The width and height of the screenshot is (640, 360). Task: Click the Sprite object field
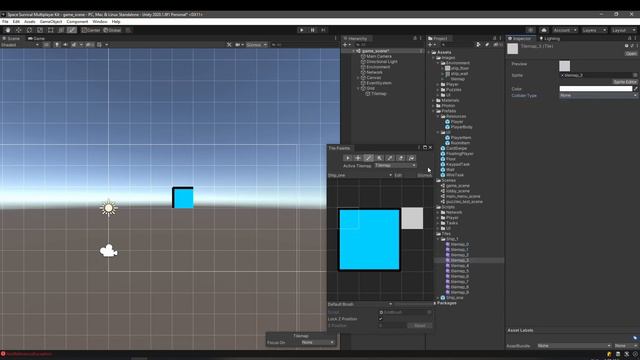tap(598, 75)
